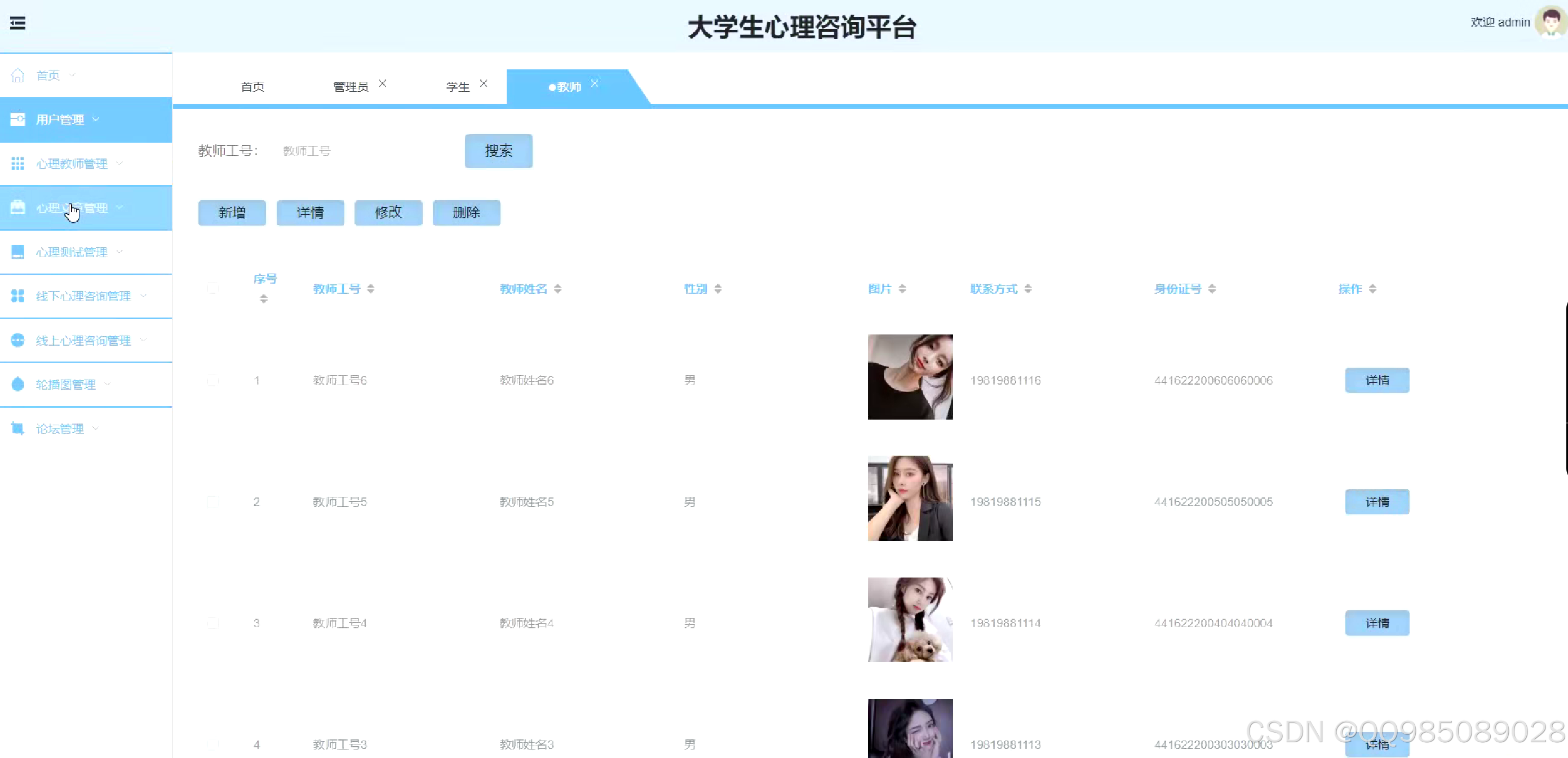Open 心理测试管理 via its book icon
Viewport: 1568px width, 758px height.
[x=17, y=251]
